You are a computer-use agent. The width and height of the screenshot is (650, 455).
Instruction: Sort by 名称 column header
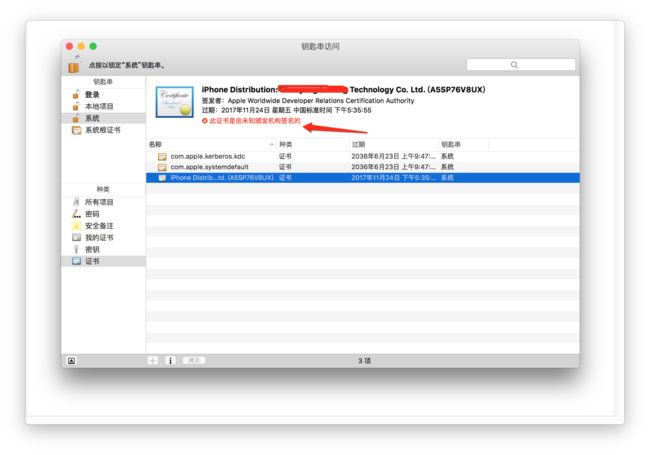[211, 144]
